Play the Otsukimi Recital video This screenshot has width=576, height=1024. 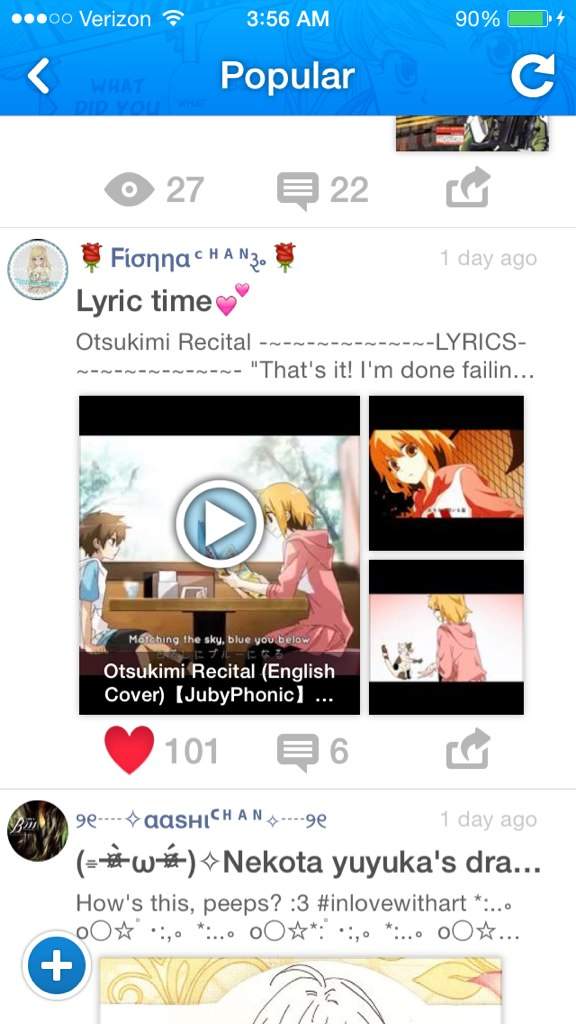coord(219,523)
